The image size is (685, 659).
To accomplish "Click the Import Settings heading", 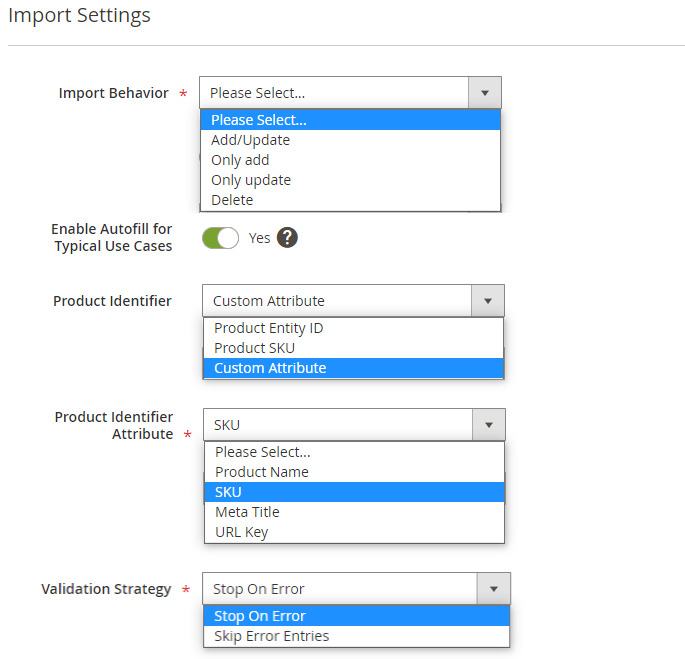I will (x=79, y=15).
